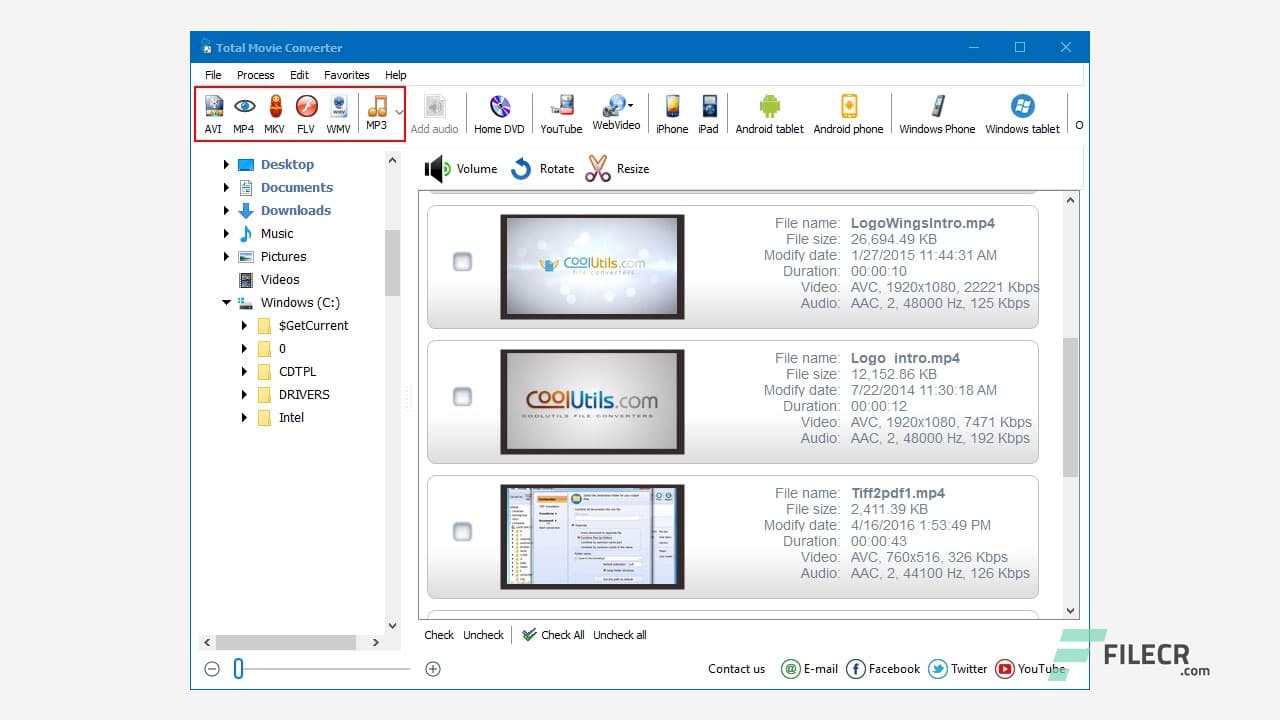The height and width of the screenshot is (720, 1280).
Task: Expand the DRIVERS folder
Action: [x=243, y=394]
